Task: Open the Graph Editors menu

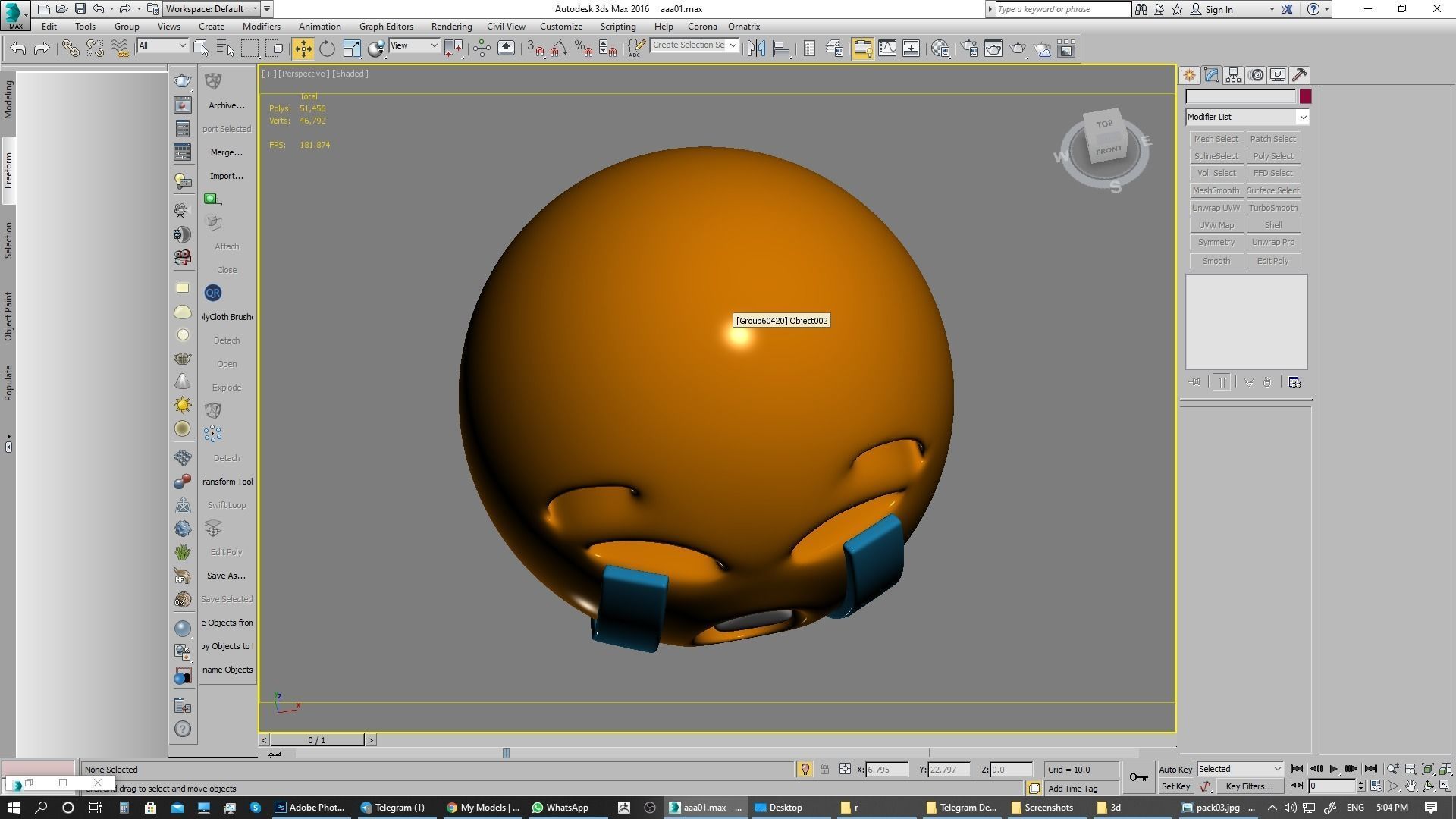Action: coord(386,27)
